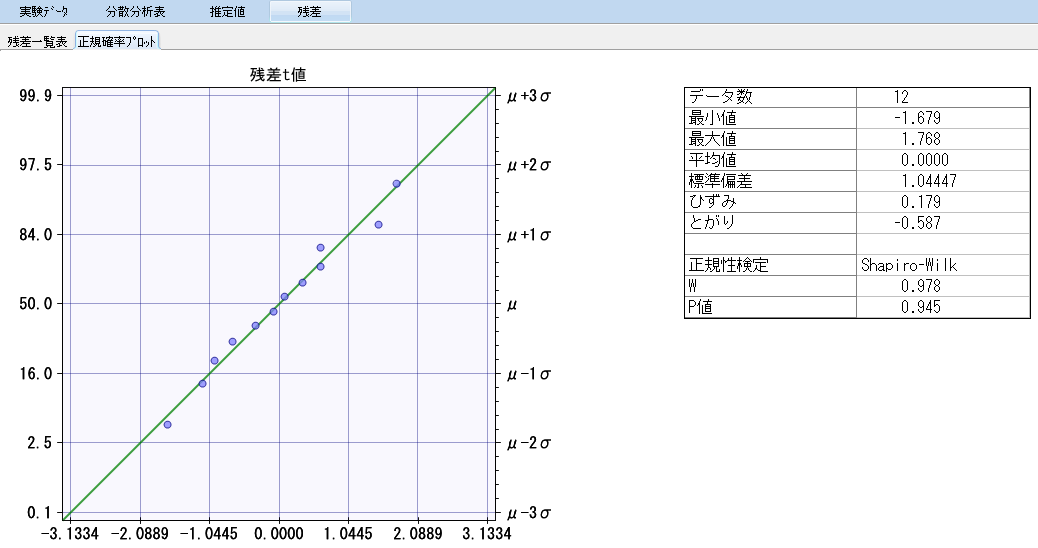The image size is (1038, 548).
Task: Click the 標準偏差 value 1.04447
Action: tap(928, 181)
